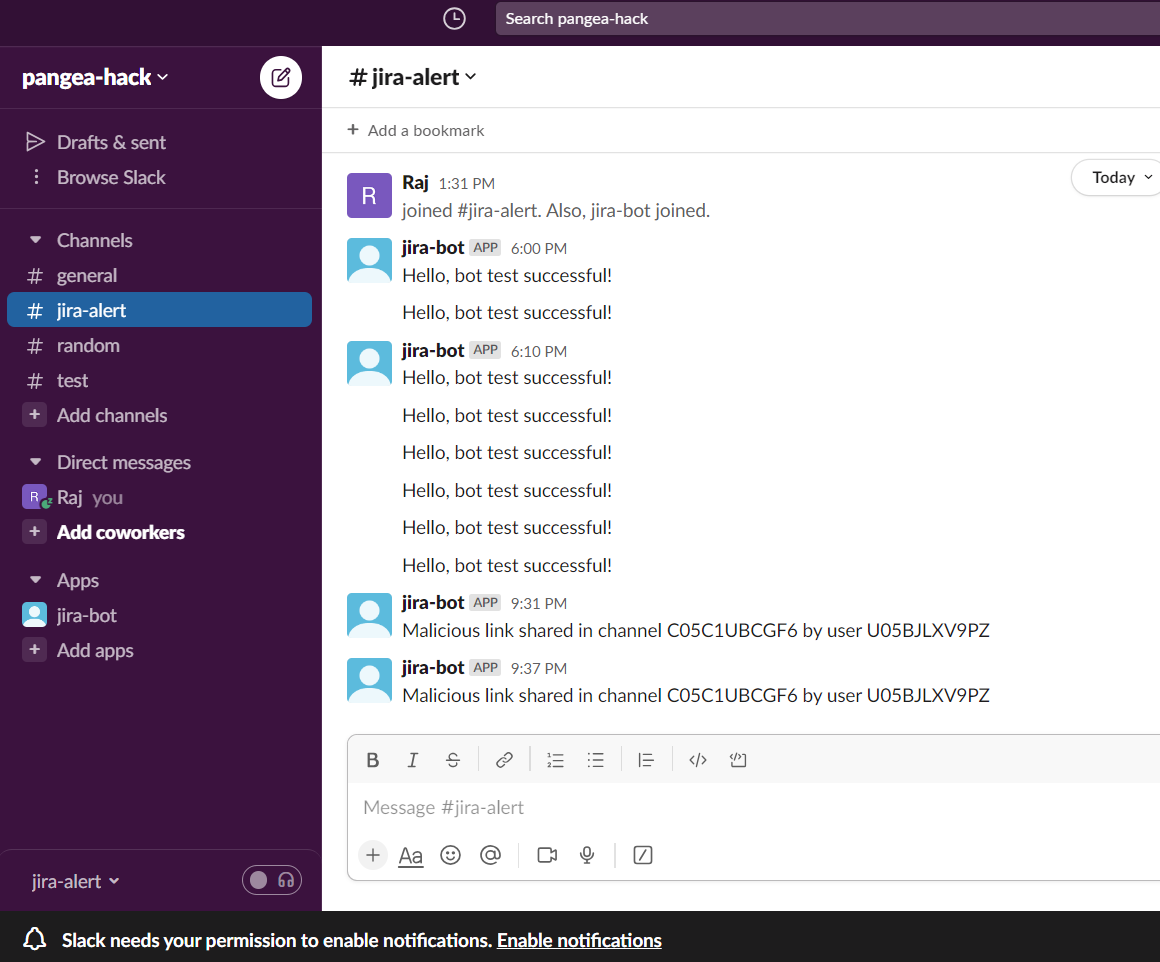1160x962 pixels.
Task: Insert a bulleted list
Action: click(x=596, y=760)
